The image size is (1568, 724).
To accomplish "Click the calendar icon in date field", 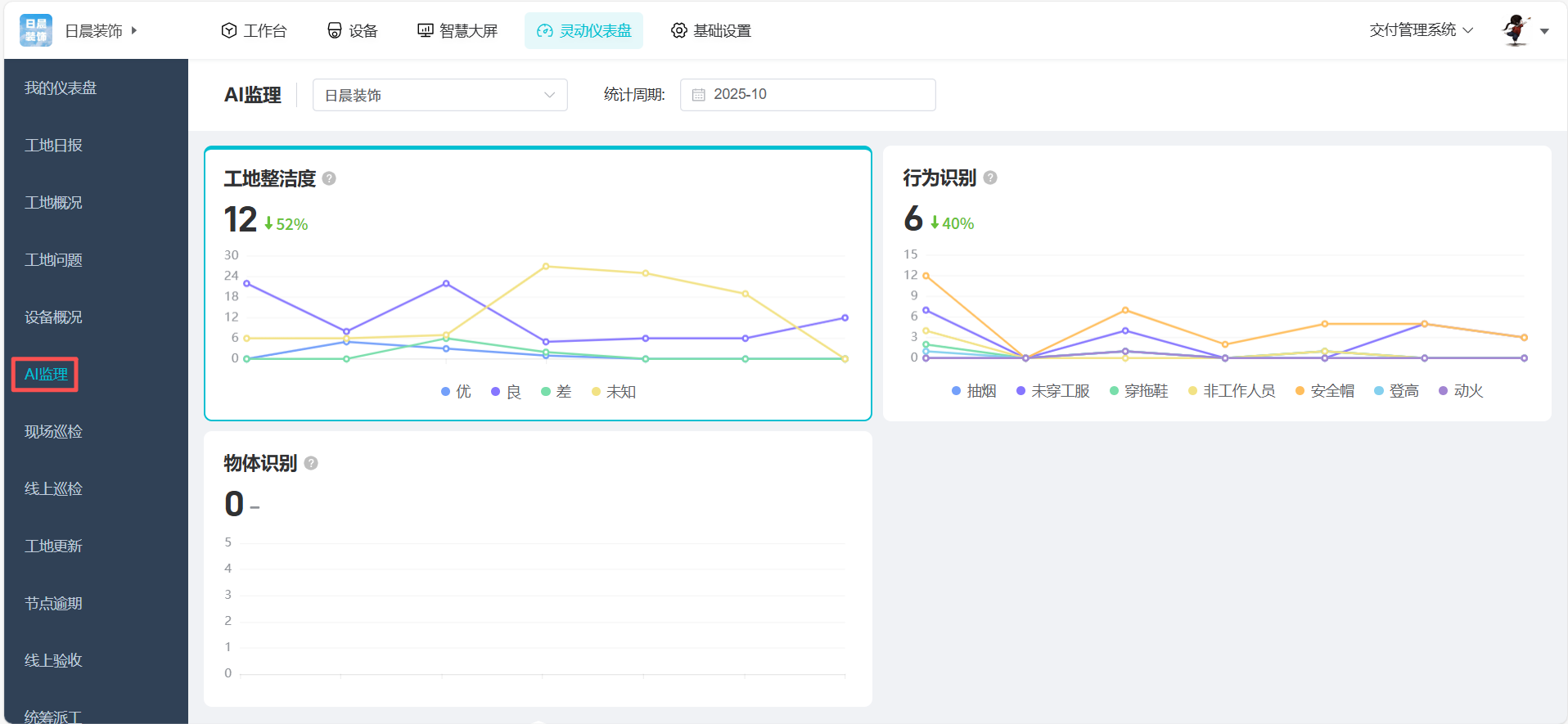I will click(x=699, y=95).
